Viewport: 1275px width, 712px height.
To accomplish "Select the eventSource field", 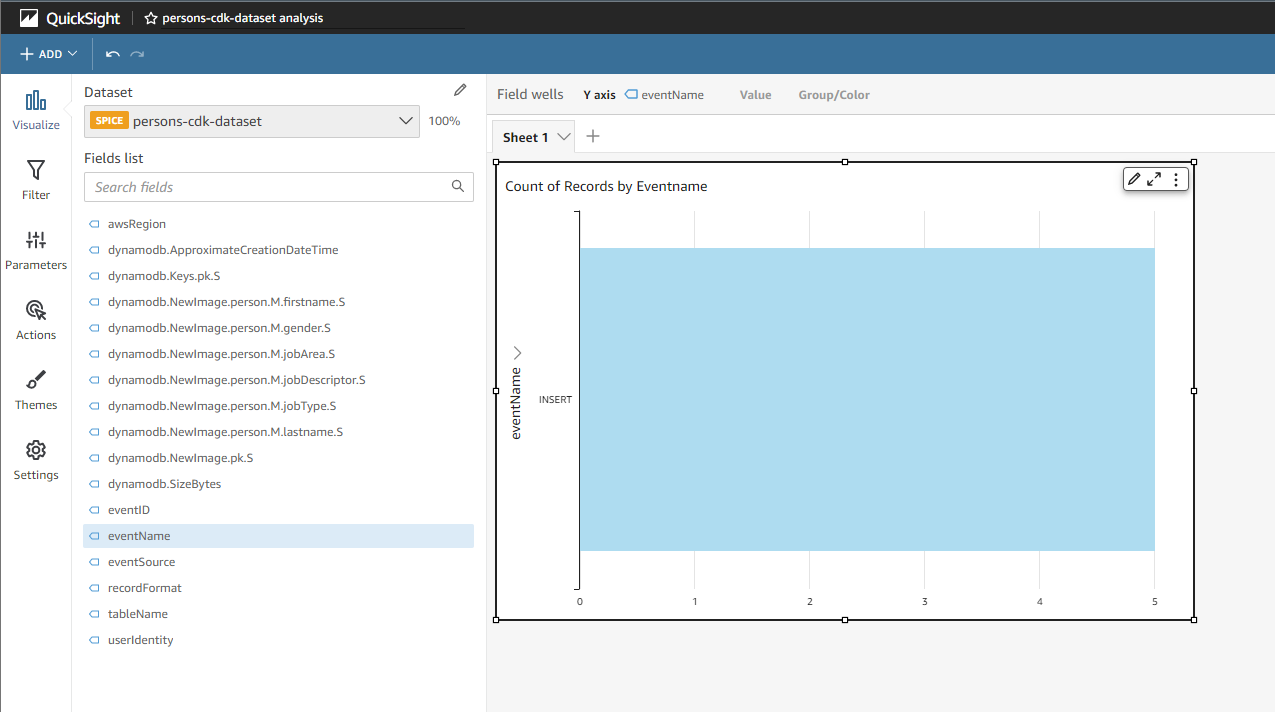I will [141, 562].
